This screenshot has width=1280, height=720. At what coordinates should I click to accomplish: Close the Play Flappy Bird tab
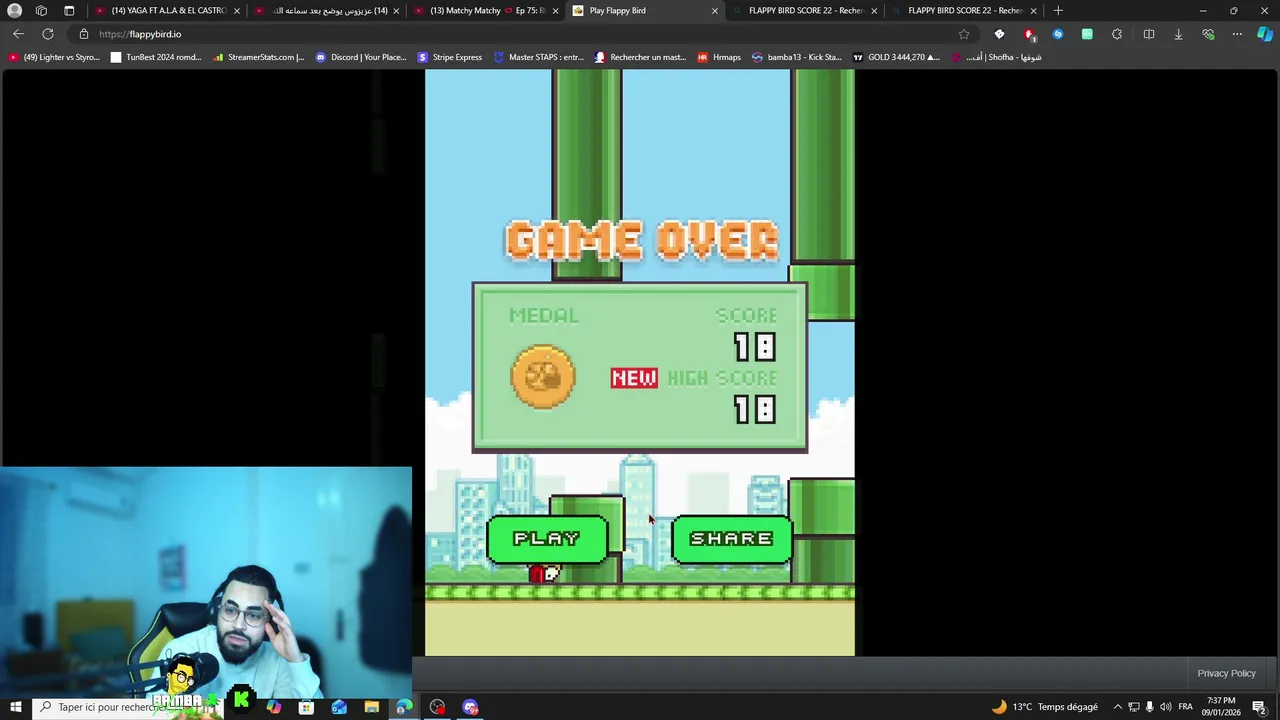714,10
